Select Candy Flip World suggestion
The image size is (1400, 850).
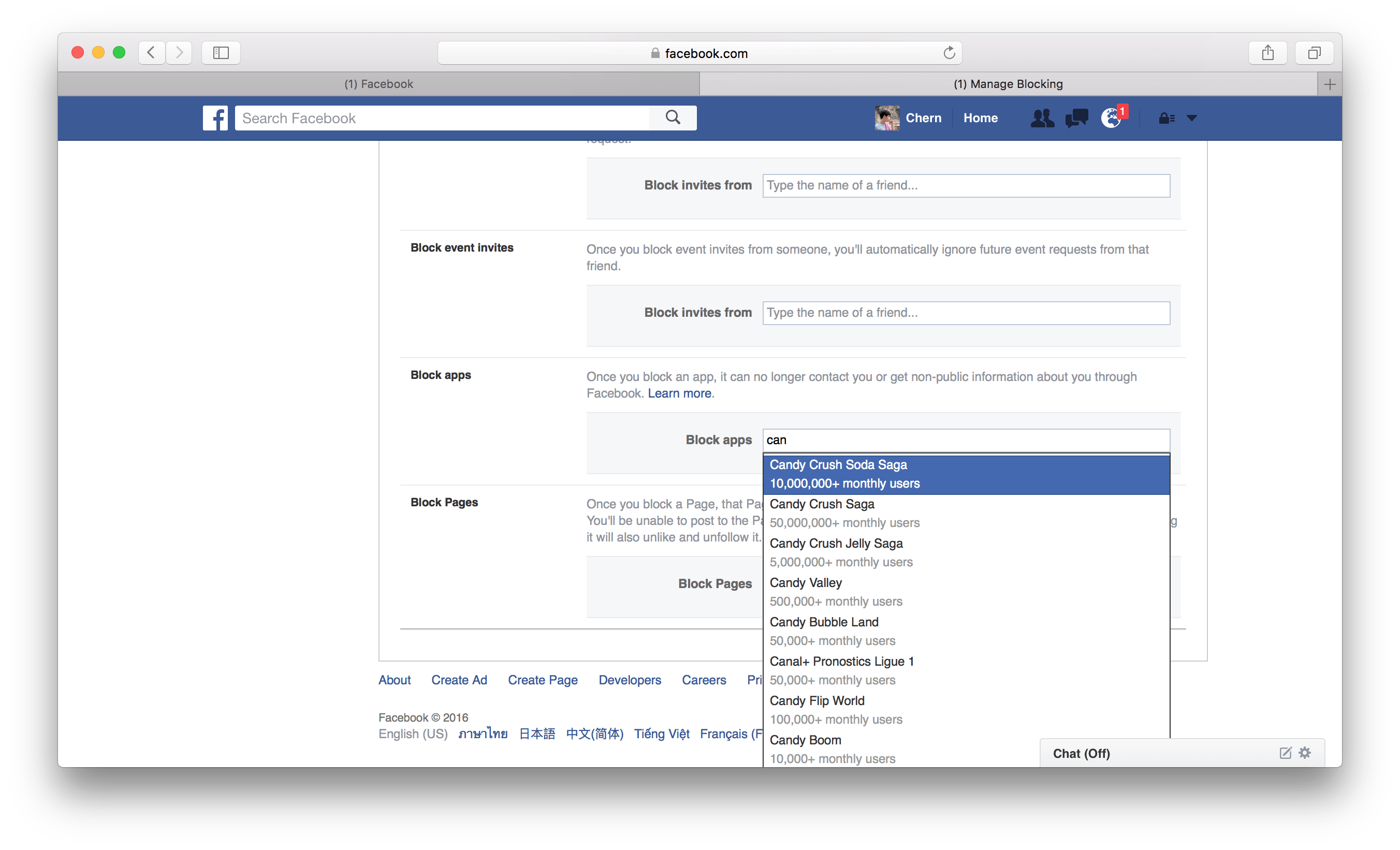(x=966, y=710)
